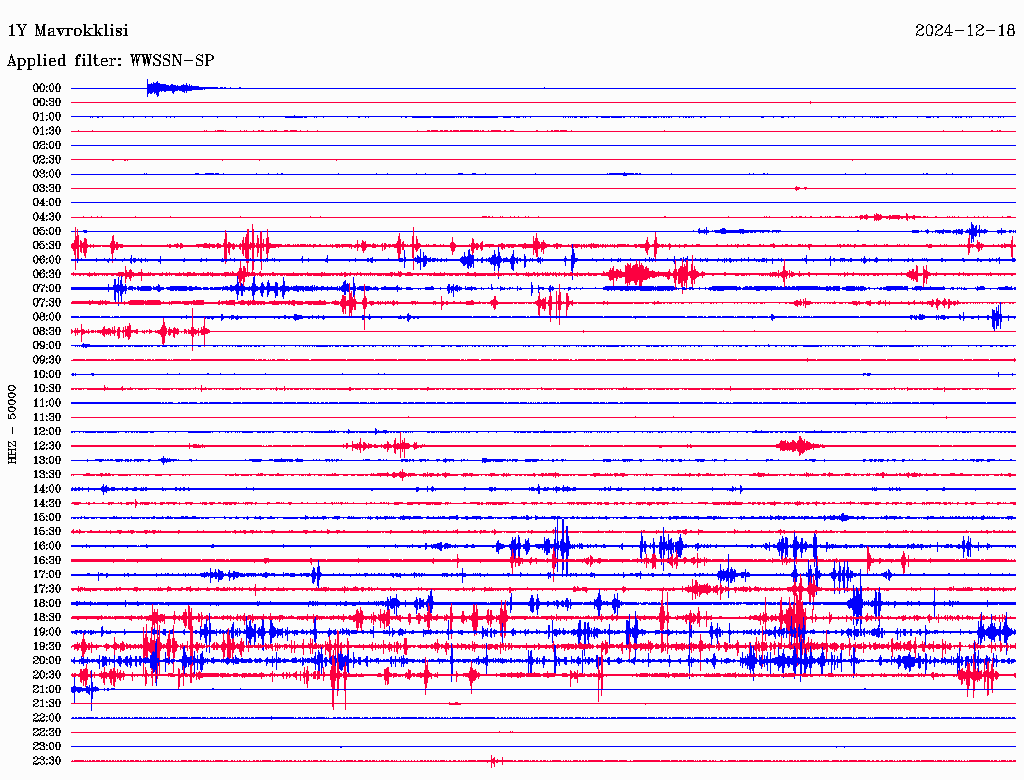Image resolution: width=1024 pixels, height=780 pixels.
Task: Select the 12:30 time label
Action: (x=47, y=446)
